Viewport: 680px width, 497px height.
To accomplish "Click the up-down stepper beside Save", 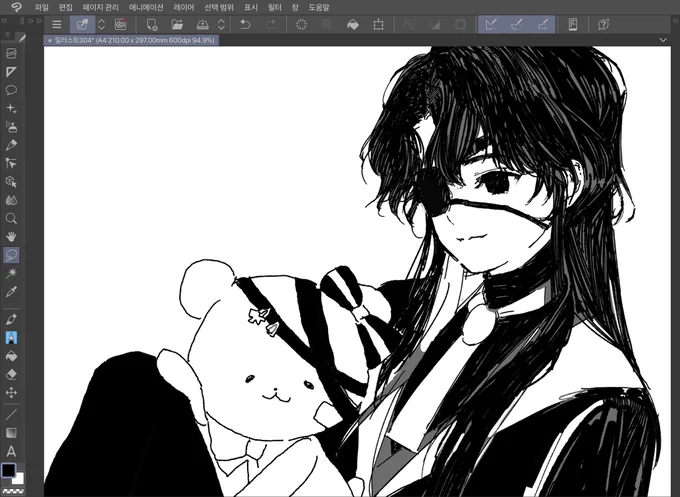I will (221, 25).
